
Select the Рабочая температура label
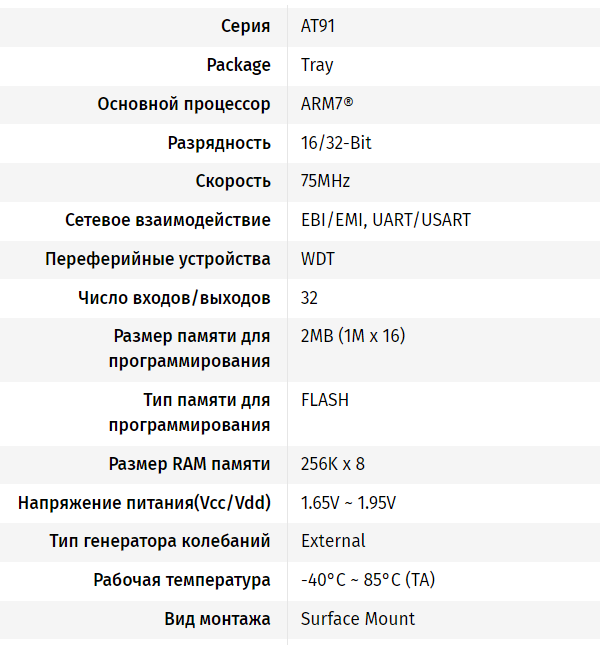pos(182,580)
